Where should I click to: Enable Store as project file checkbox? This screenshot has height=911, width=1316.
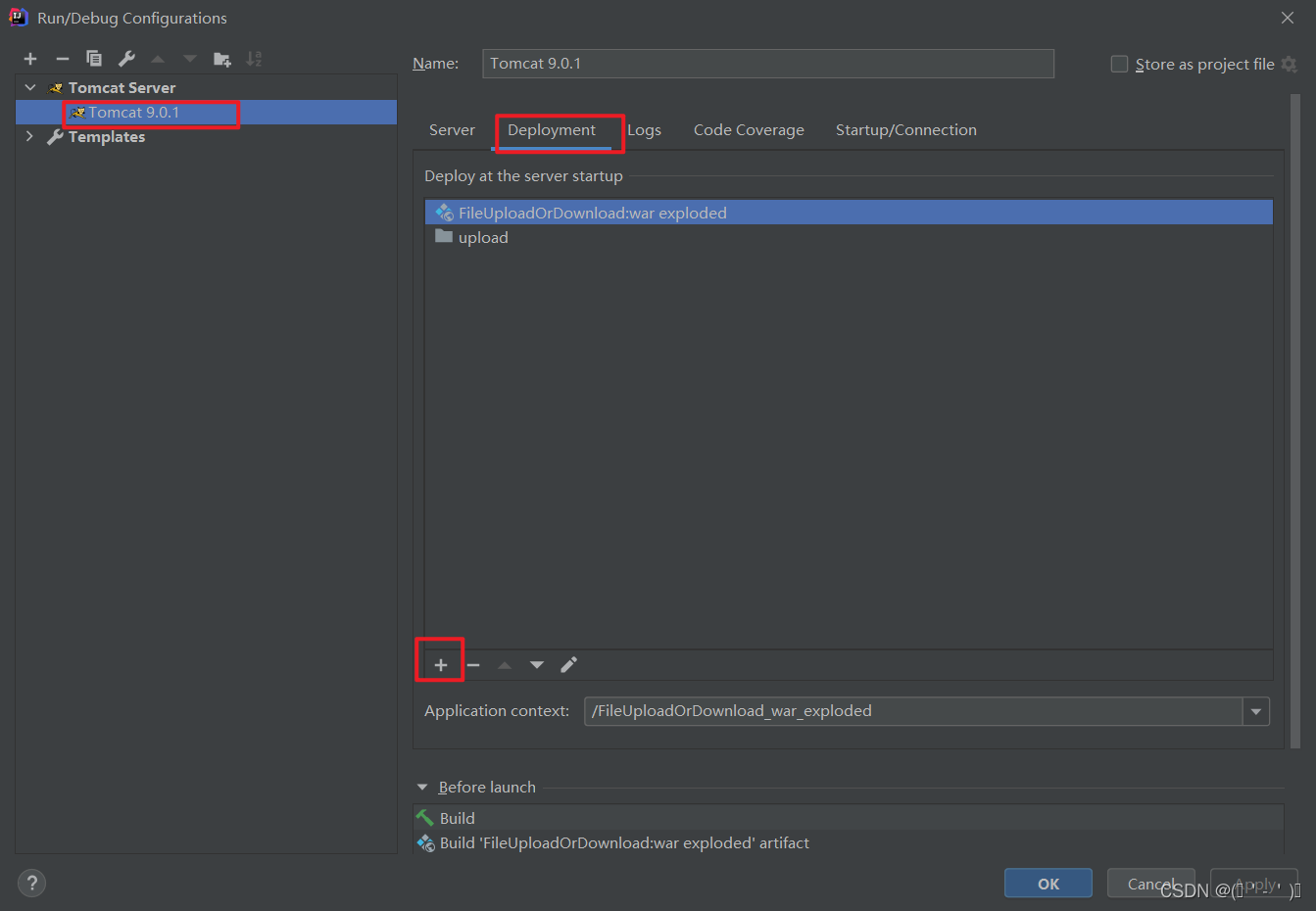click(1119, 64)
